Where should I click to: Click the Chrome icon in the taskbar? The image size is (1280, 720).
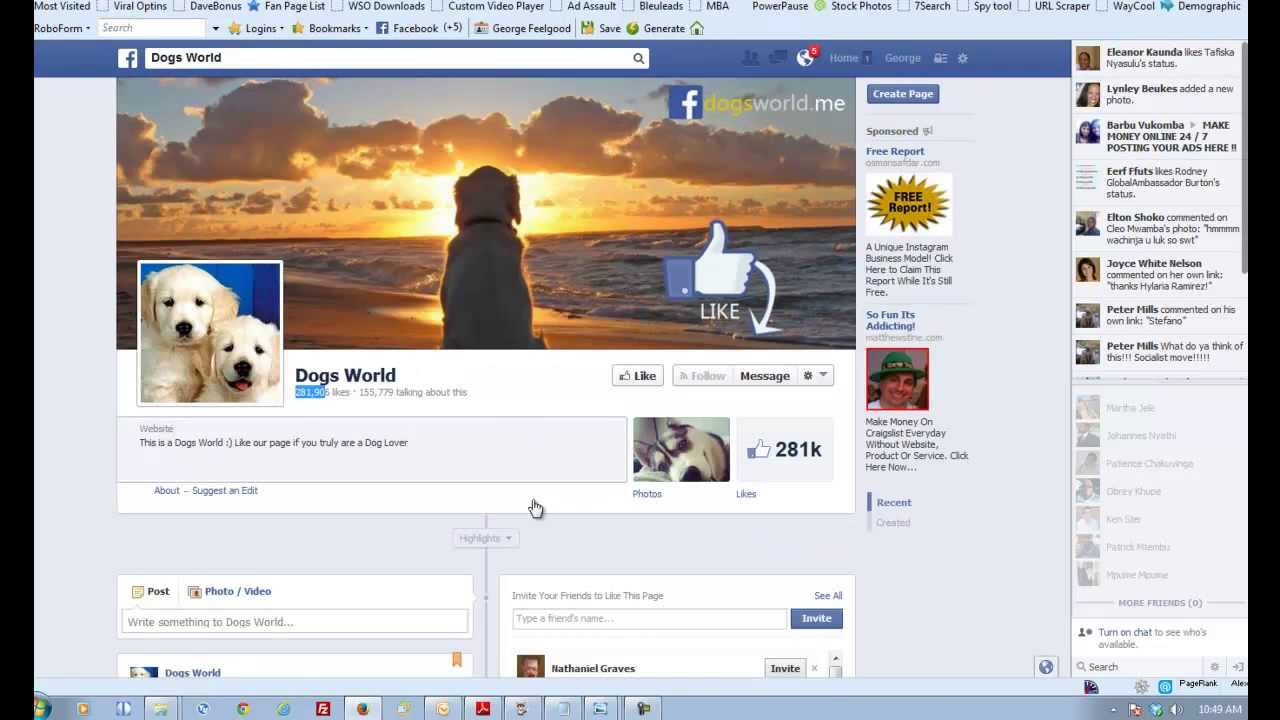tap(243, 708)
